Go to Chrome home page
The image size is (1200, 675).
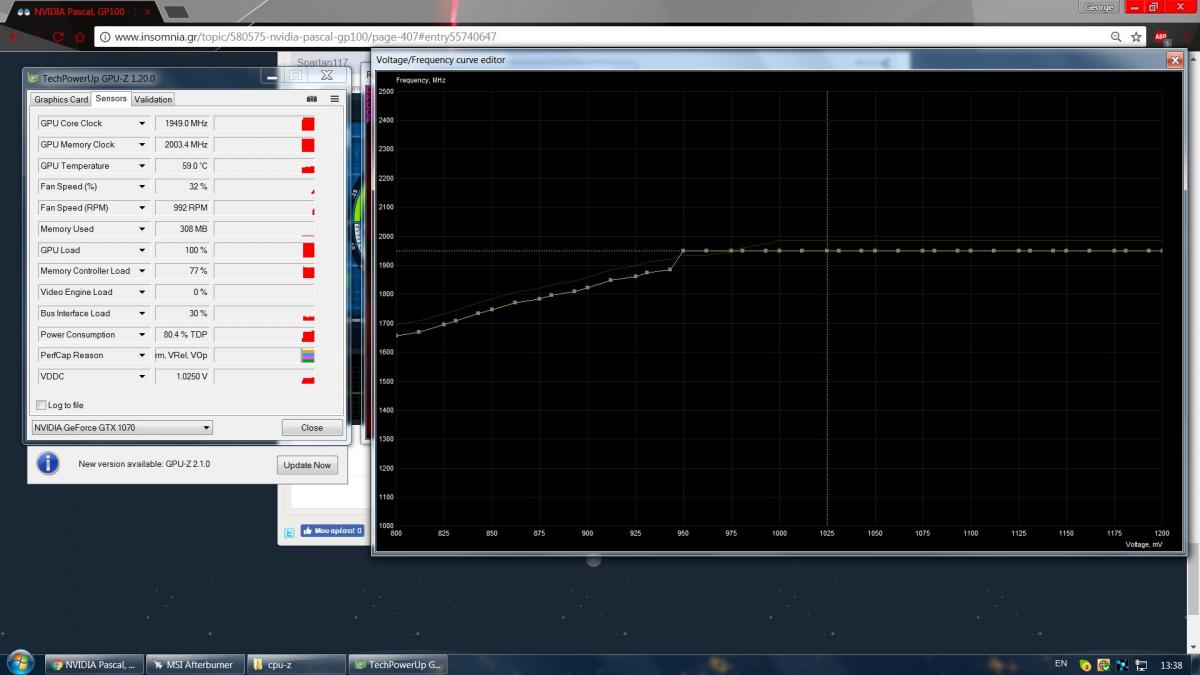(x=82, y=37)
